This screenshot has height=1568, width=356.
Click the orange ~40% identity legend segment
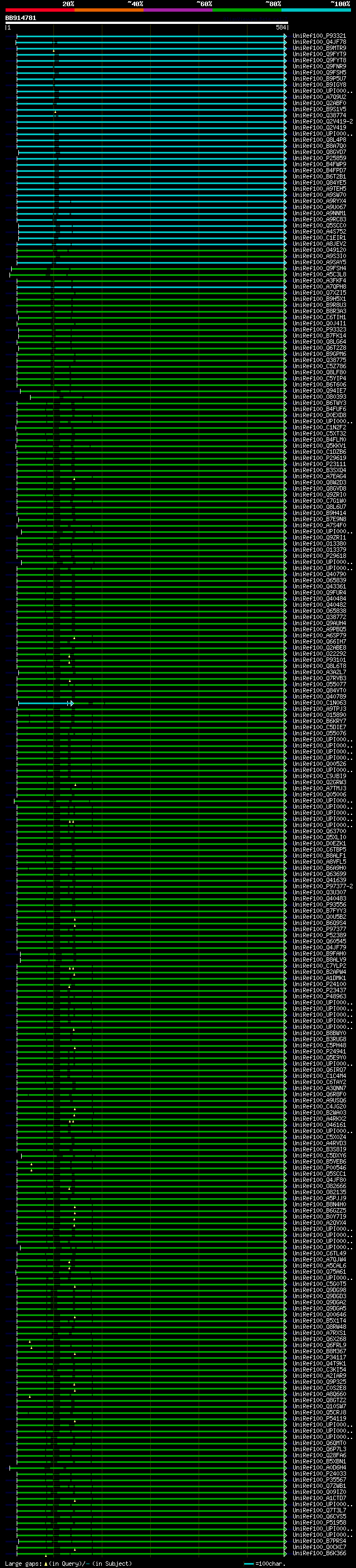pos(109,10)
